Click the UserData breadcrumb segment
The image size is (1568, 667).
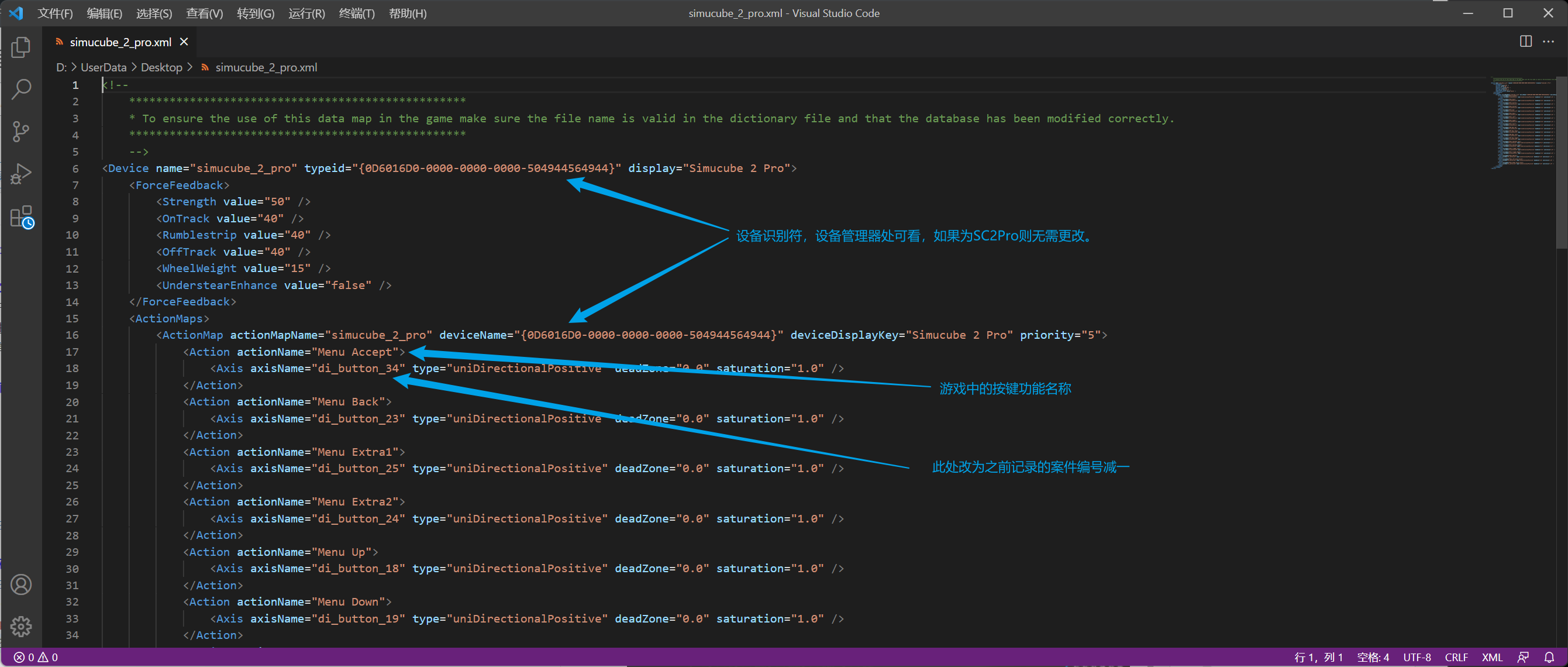(104, 67)
